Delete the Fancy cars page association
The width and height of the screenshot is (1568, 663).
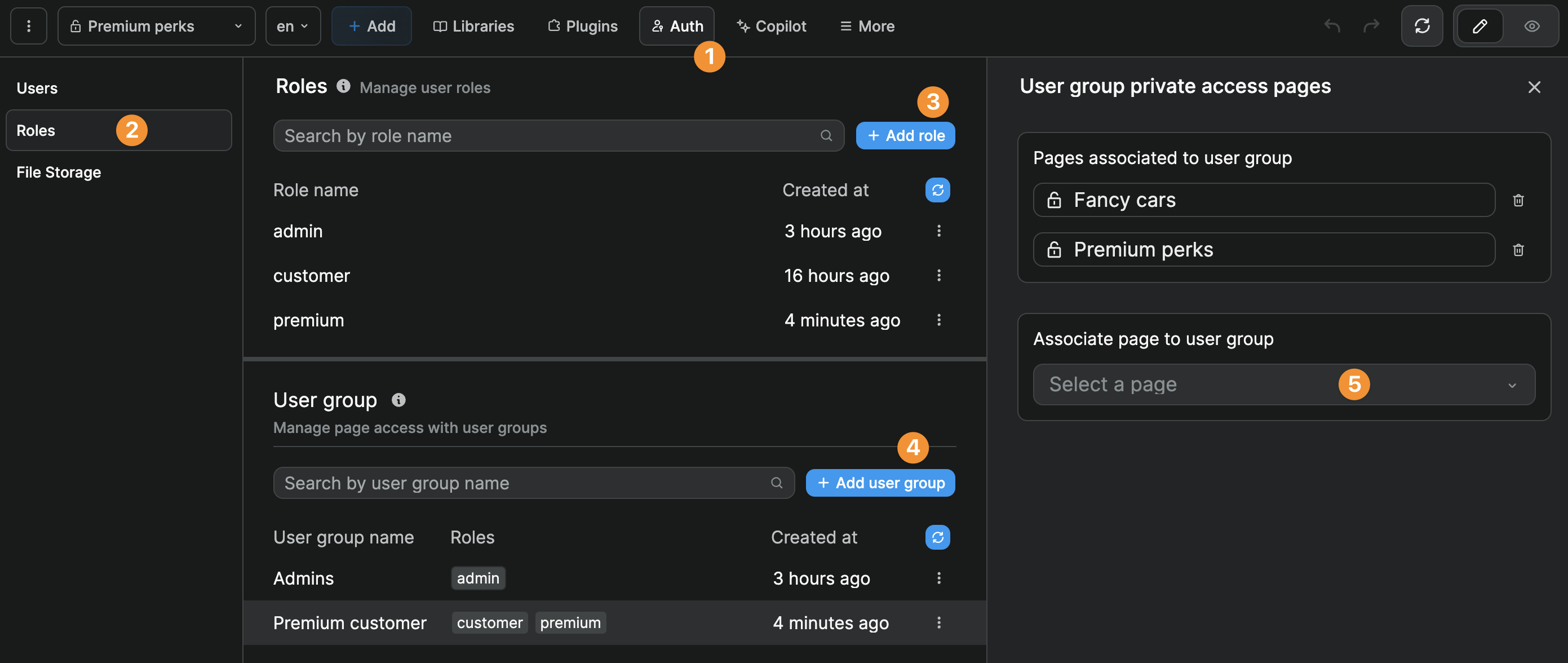tap(1518, 200)
